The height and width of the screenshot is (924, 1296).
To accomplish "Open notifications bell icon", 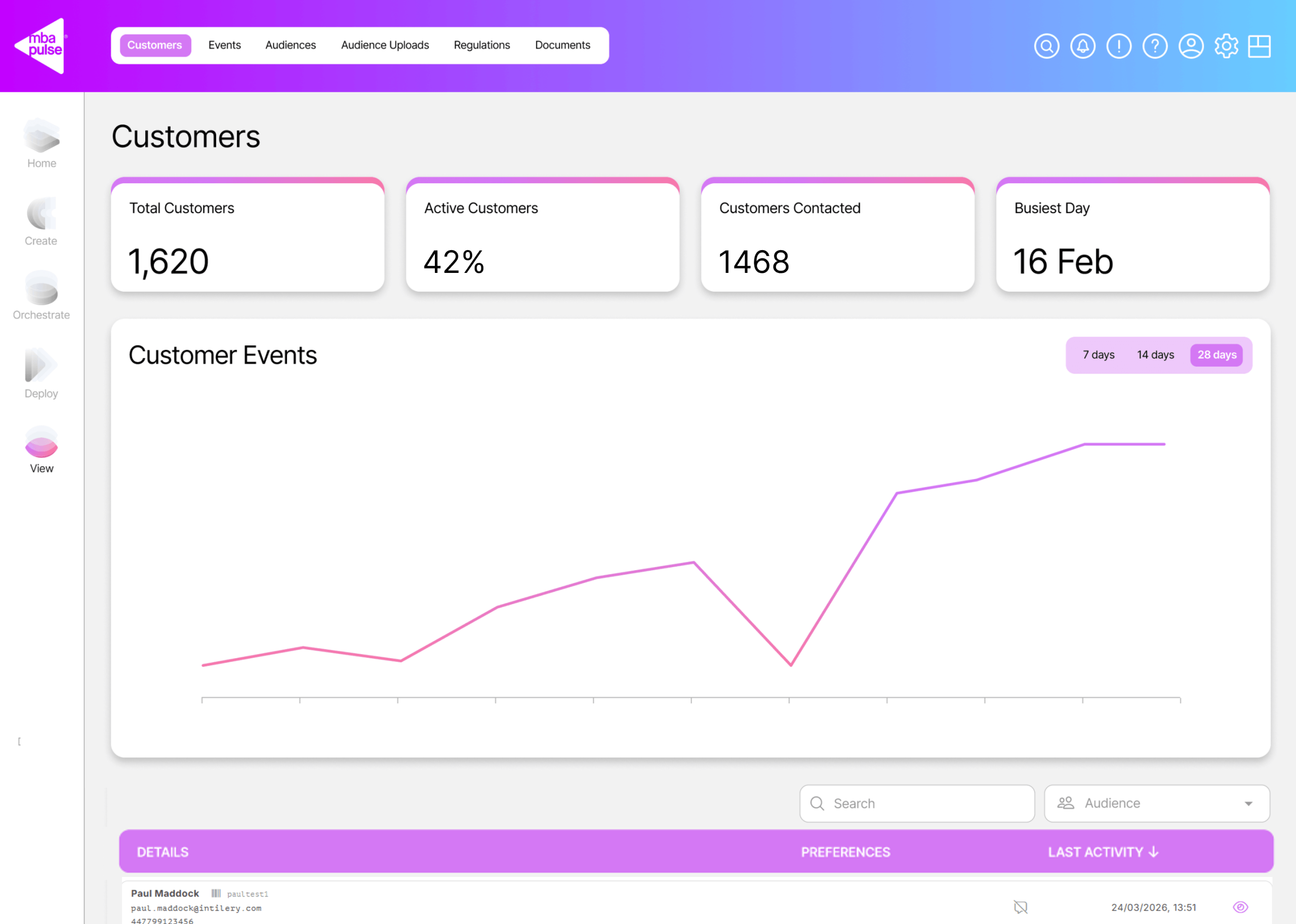I will click(1083, 46).
